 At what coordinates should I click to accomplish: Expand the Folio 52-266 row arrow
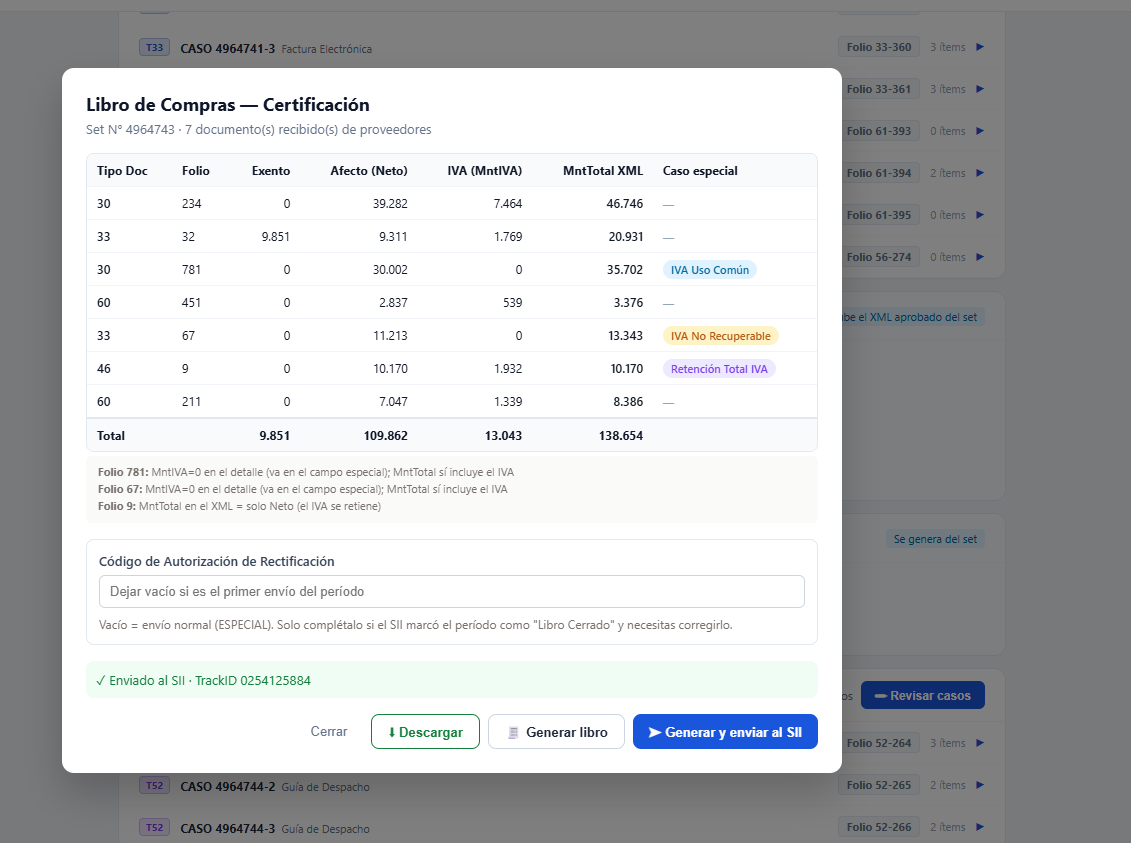tap(980, 827)
